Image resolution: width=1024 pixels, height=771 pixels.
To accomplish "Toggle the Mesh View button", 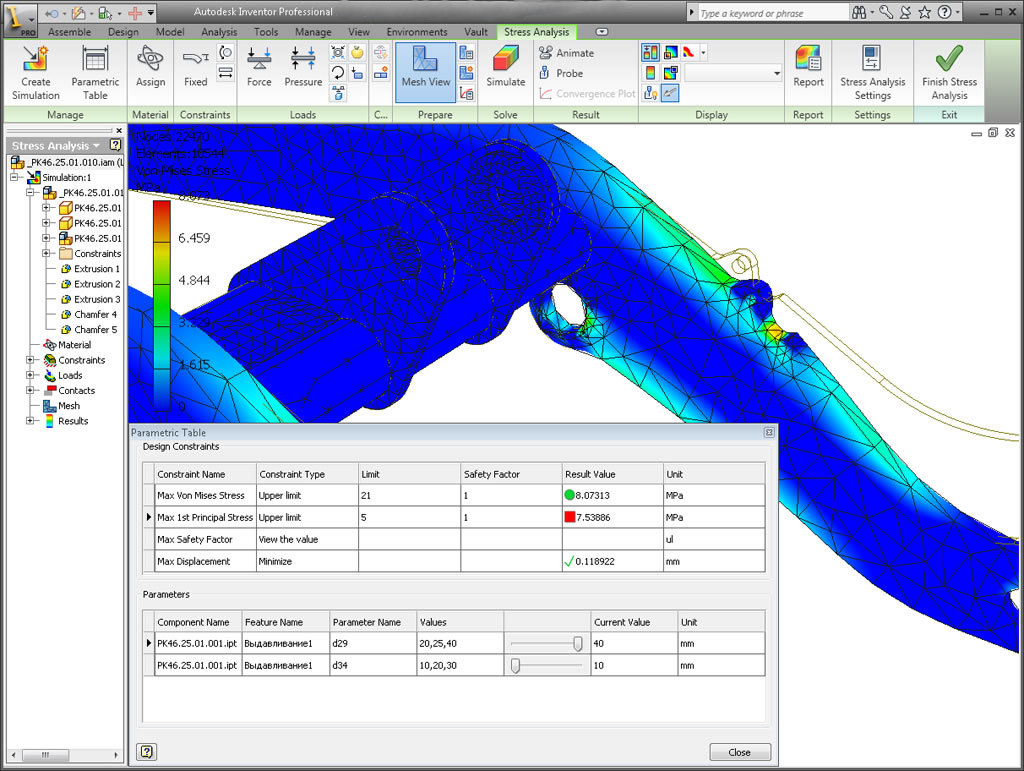I will pyautogui.click(x=426, y=72).
